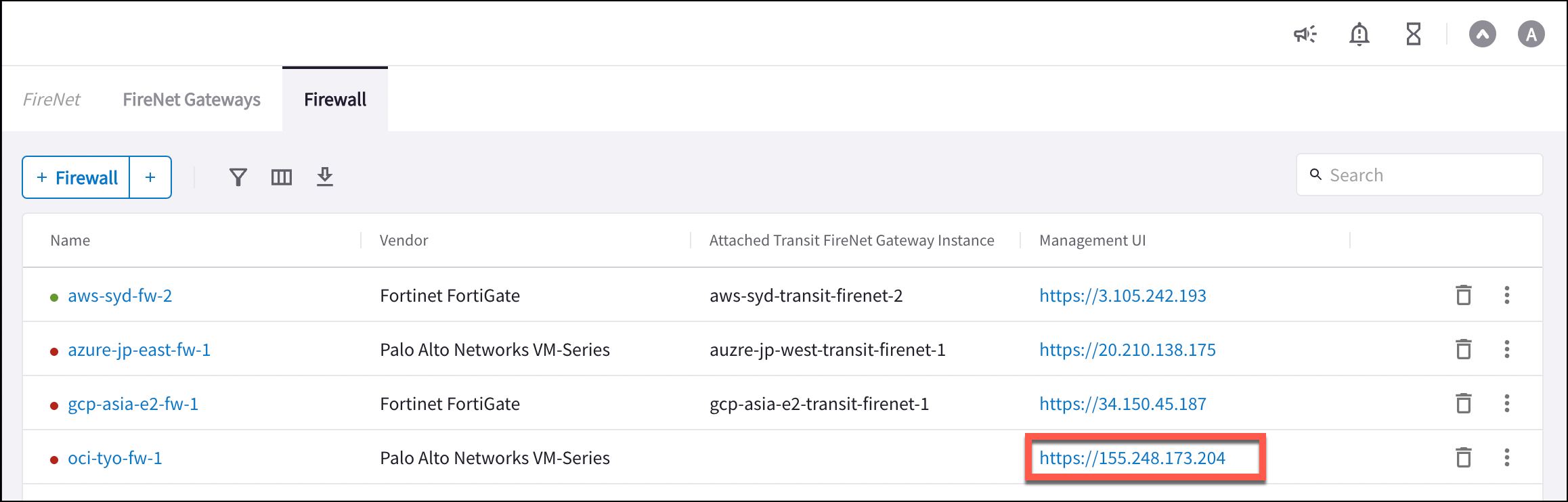Delete aws-syd-fw-2 using its trash icon
The width and height of the screenshot is (1568, 502).
click(1464, 295)
